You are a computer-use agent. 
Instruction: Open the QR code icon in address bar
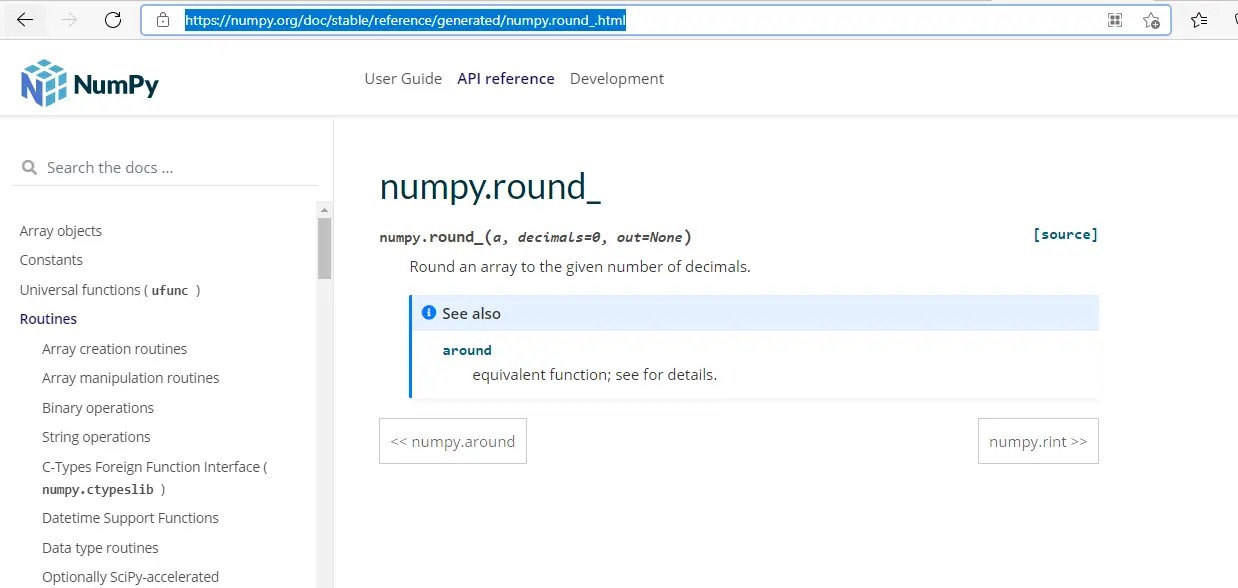point(1115,20)
